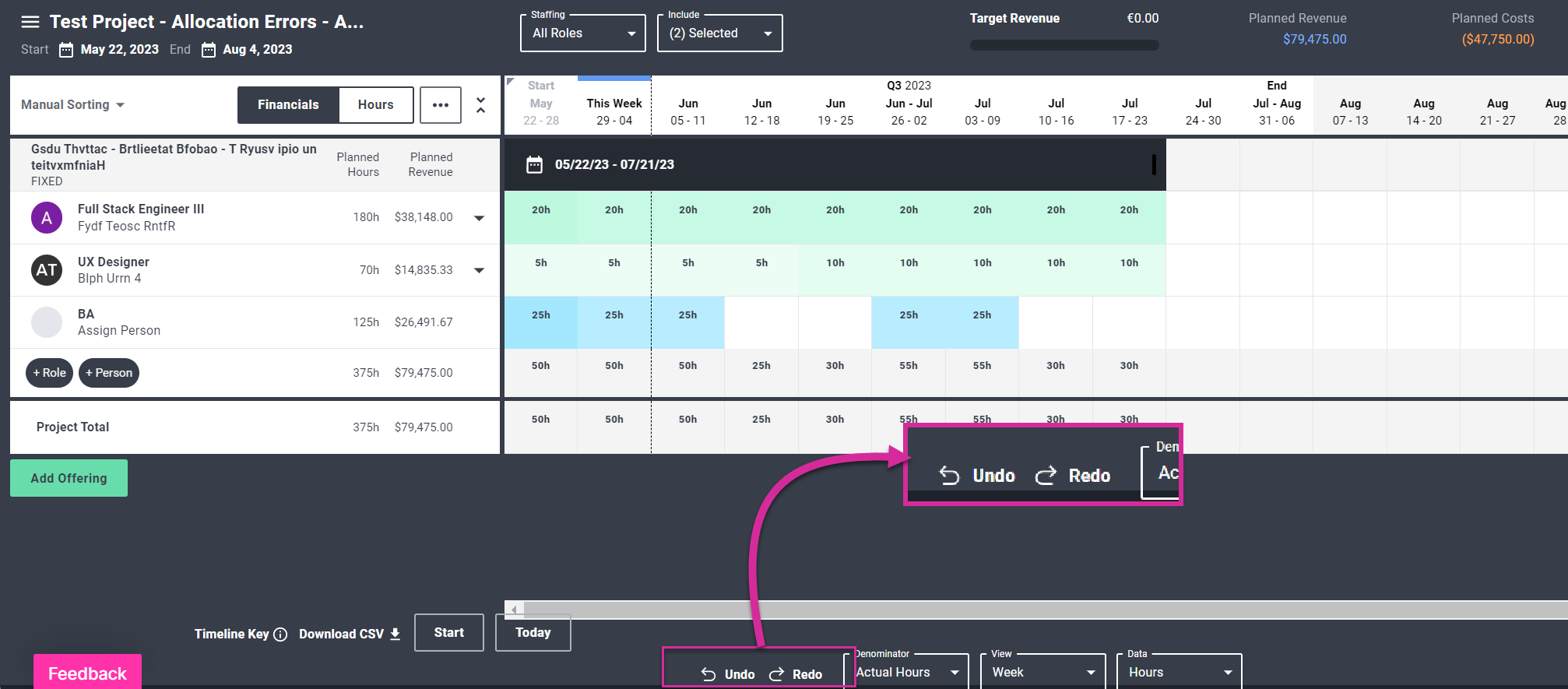Open the hamburger navigation menu

coord(30,22)
